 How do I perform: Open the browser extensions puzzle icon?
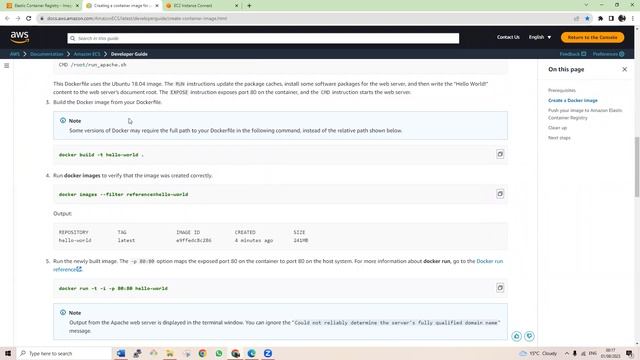click(x=600, y=18)
